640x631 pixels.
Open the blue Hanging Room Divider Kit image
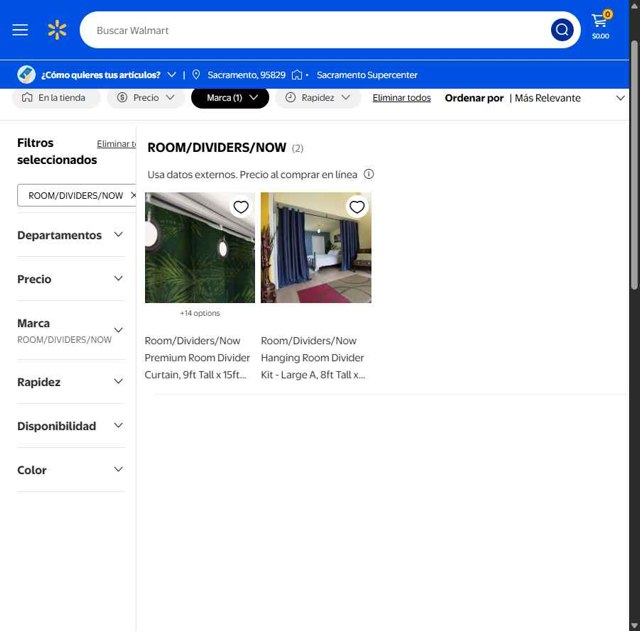point(316,247)
